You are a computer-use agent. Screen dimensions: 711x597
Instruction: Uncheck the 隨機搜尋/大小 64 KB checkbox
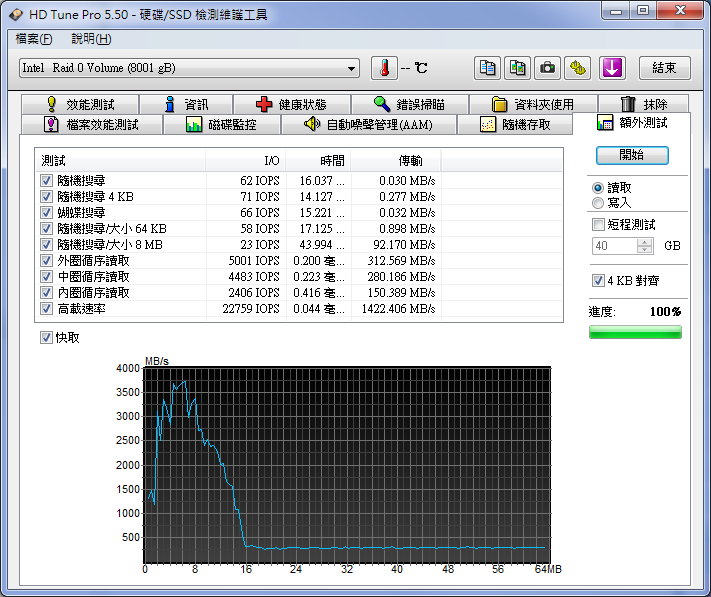click(x=46, y=228)
